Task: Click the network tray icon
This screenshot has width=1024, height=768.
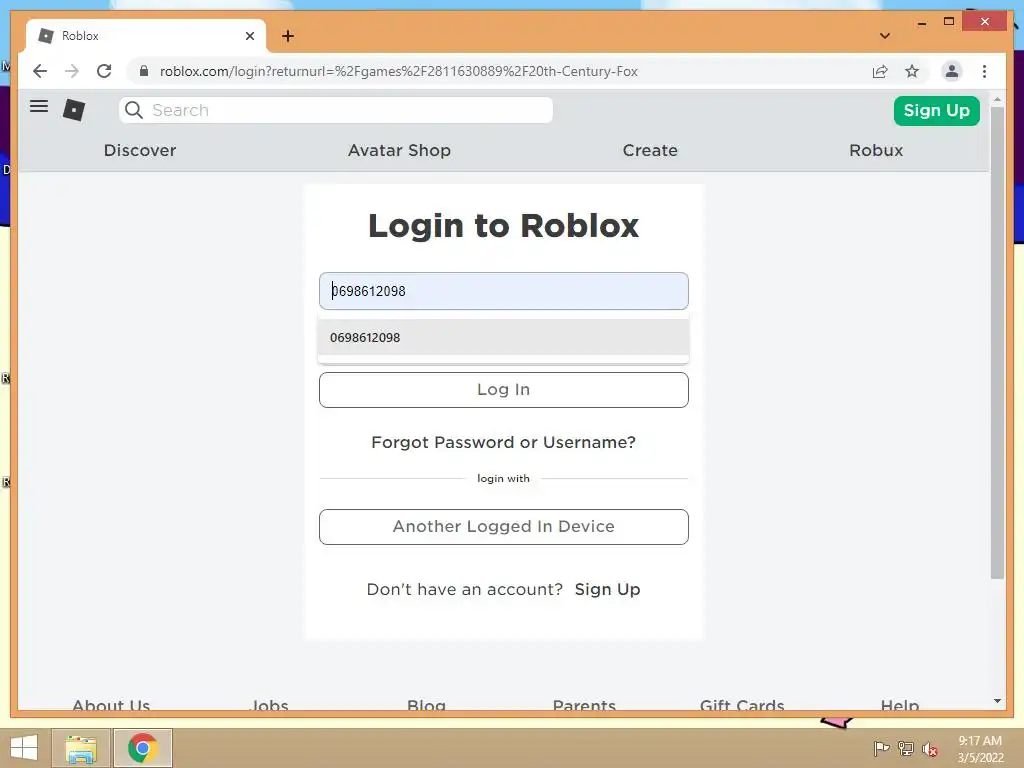Action: point(906,748)
